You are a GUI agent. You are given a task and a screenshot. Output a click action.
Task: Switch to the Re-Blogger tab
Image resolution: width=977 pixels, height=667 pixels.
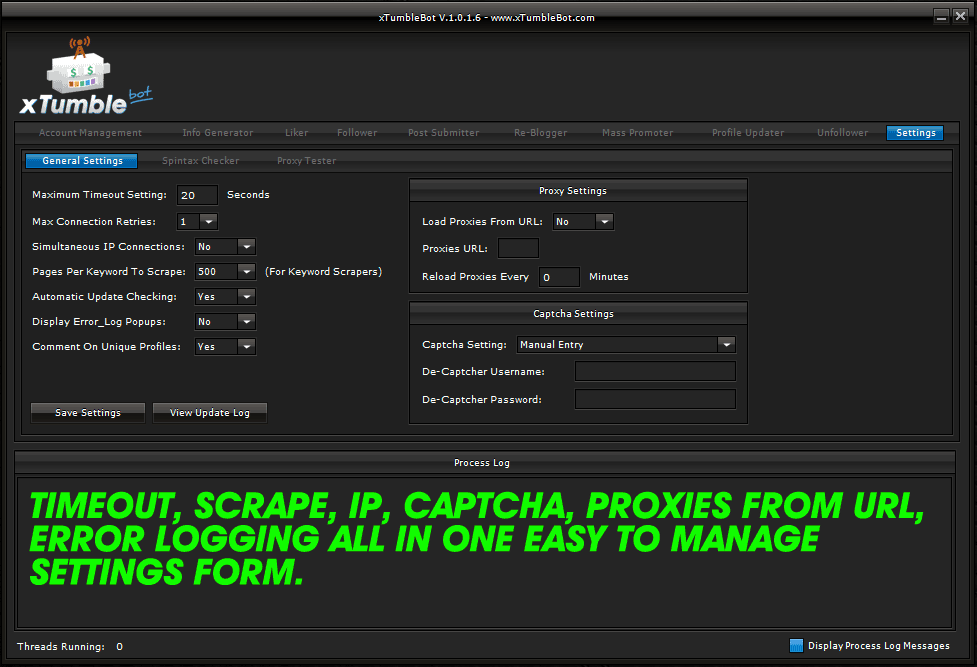[540, 133]
